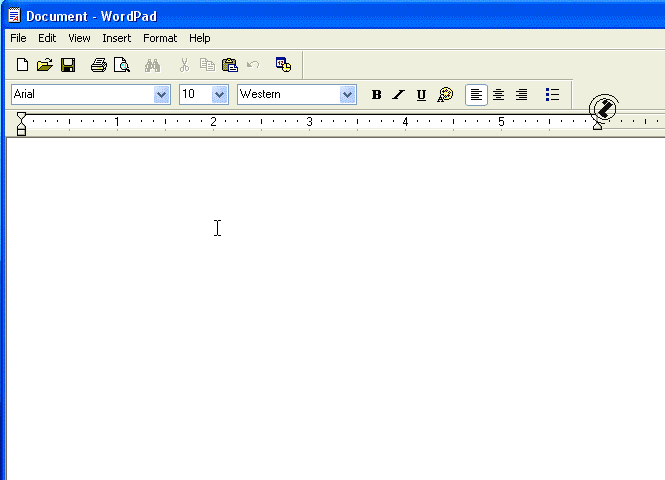Create a new document with the New icon
Image resolution: width=665 pixels, height=480 pixels.
(x=22, y=65)
